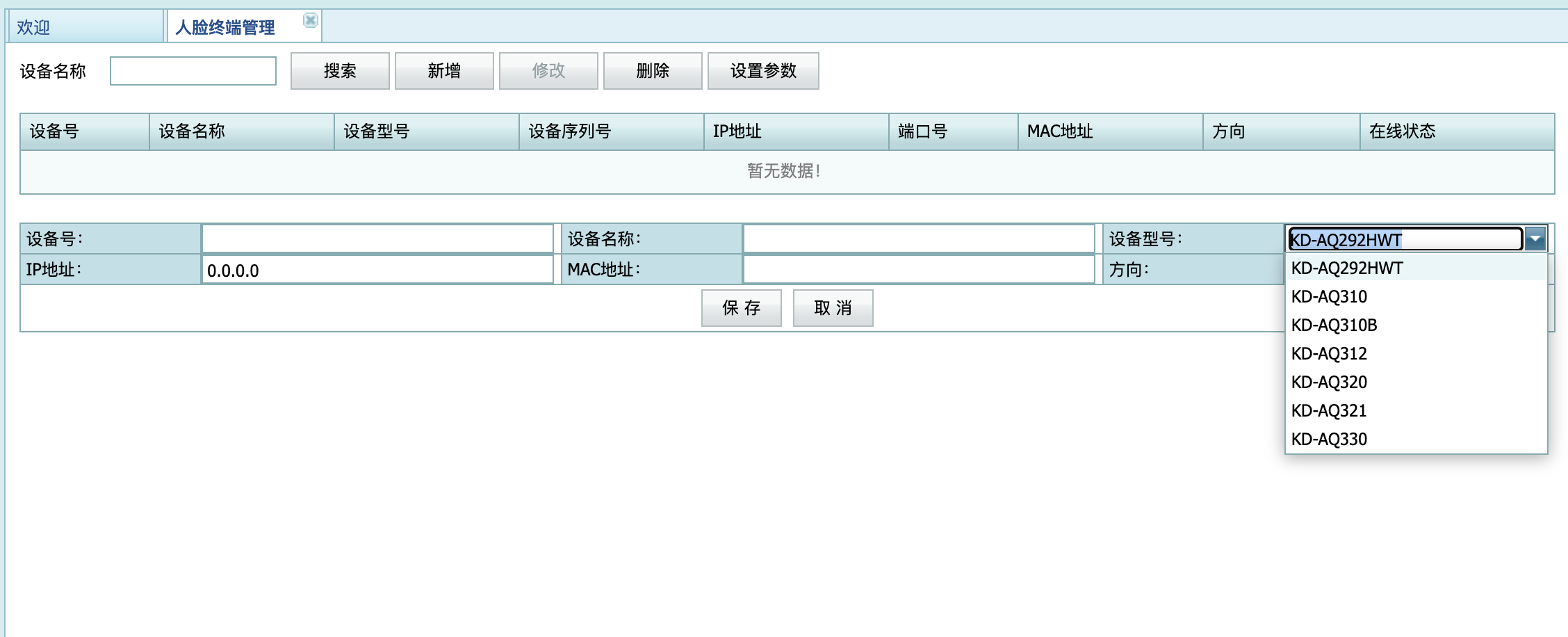Click the 设备名称 search input field

(x=193, y=71)
